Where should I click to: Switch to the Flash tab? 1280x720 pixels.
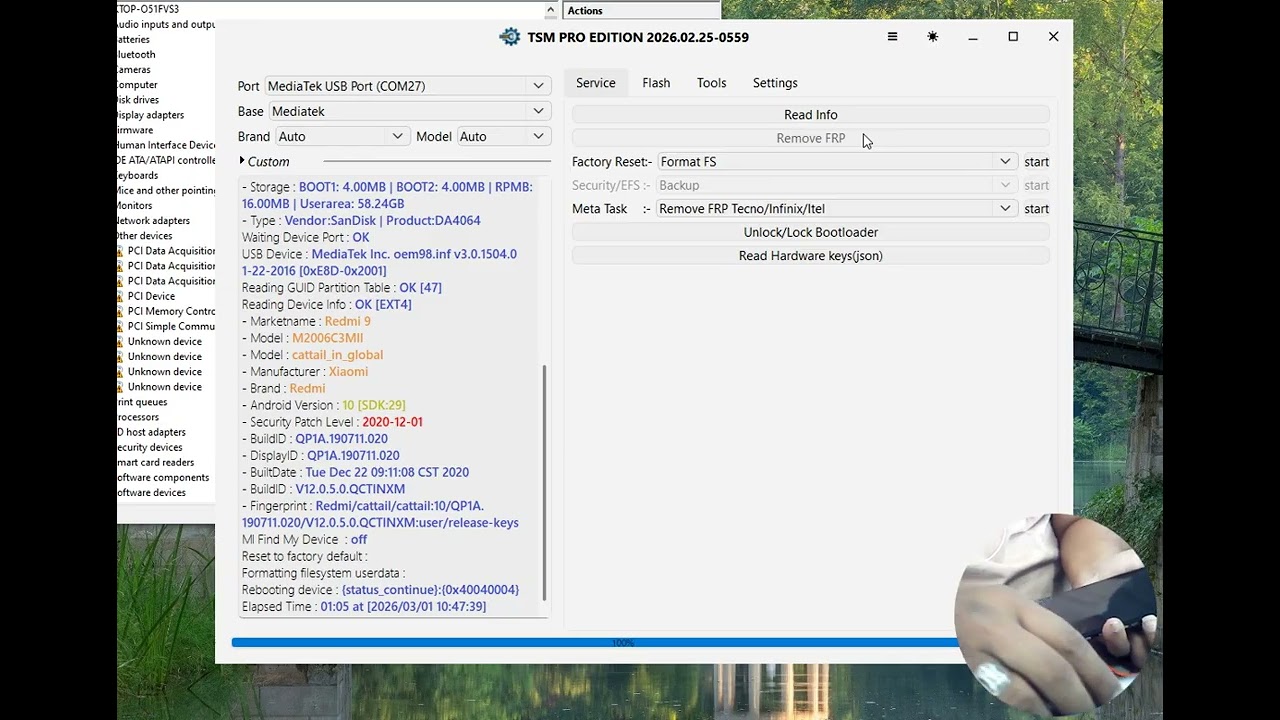click(656, 83)
